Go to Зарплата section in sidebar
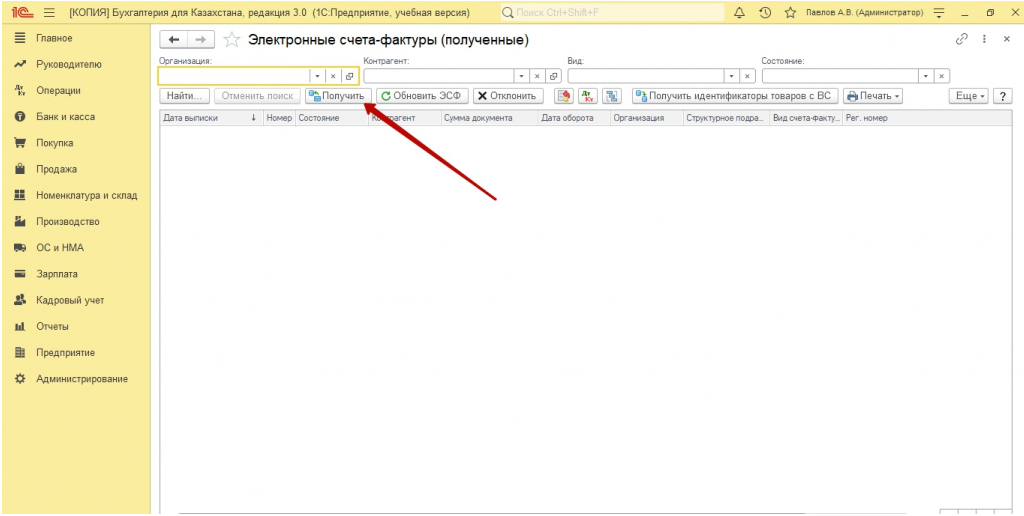The image size is (1024, 516). tap(57, 274)
